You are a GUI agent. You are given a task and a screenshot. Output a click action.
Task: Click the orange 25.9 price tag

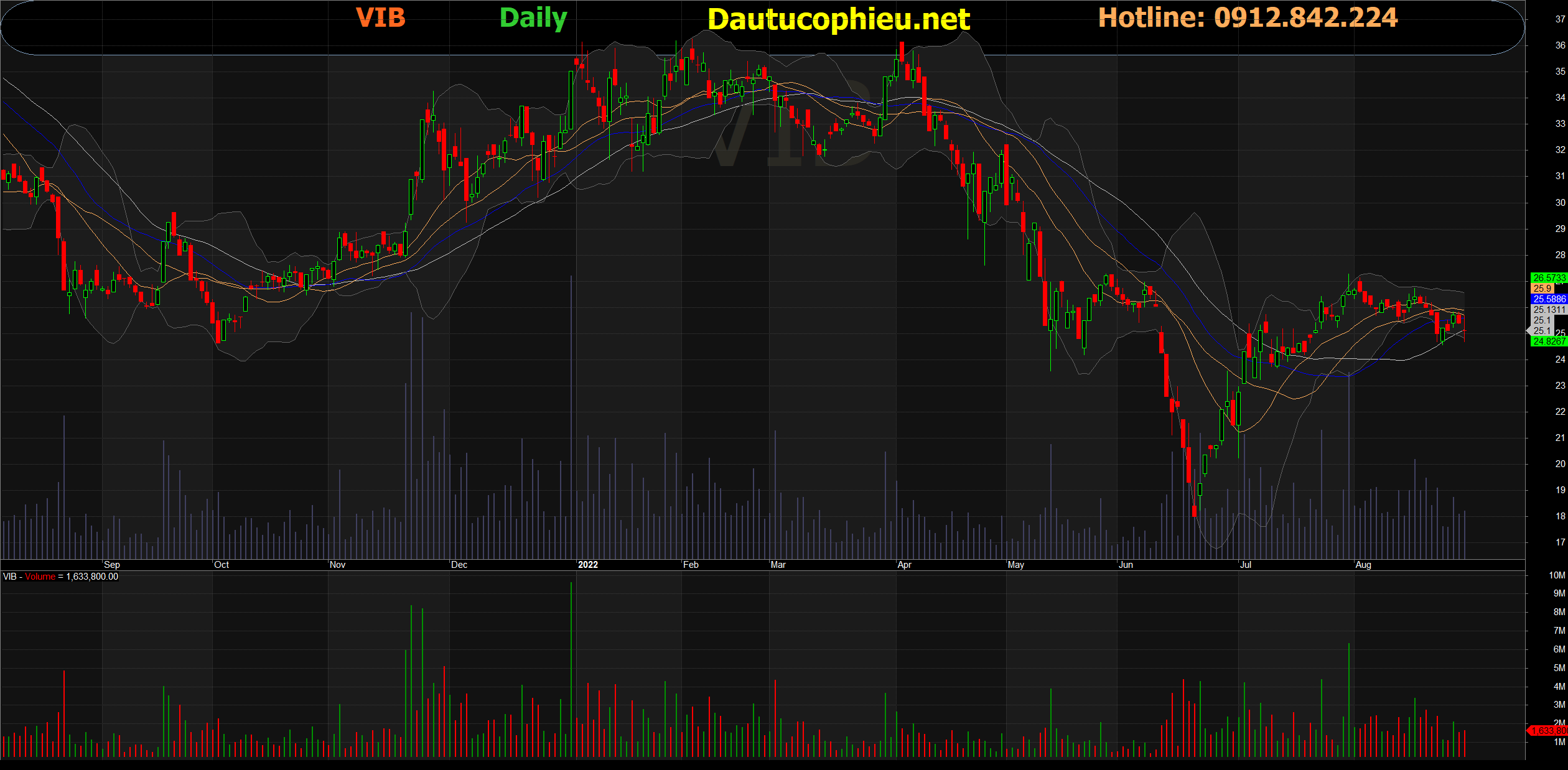[x=1542, y=289]
